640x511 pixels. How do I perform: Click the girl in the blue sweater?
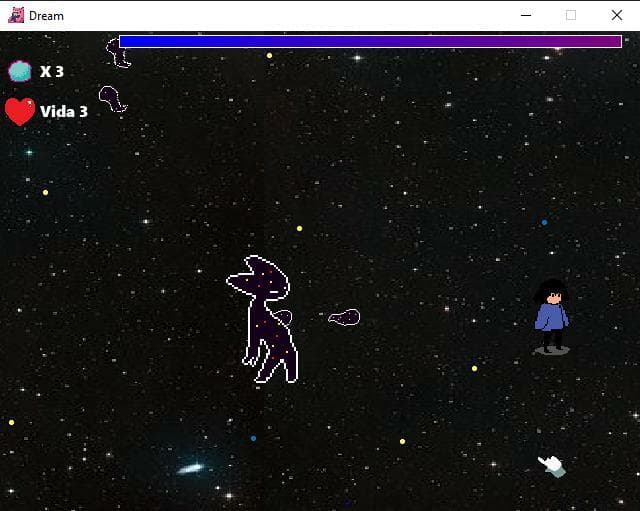(551, 316)
